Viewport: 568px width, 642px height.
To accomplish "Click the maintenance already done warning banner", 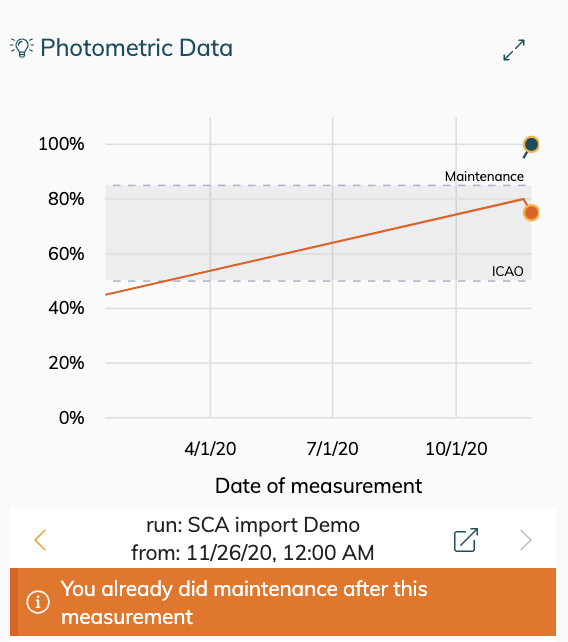I will (x=283, y=602).
